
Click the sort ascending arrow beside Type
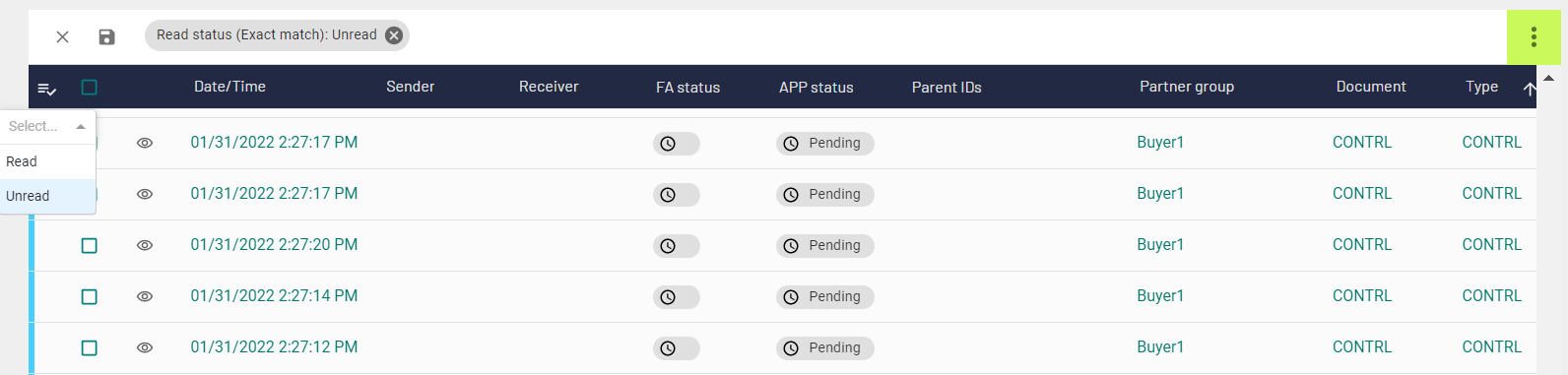pyautogui.click(x=1530, y=89)
